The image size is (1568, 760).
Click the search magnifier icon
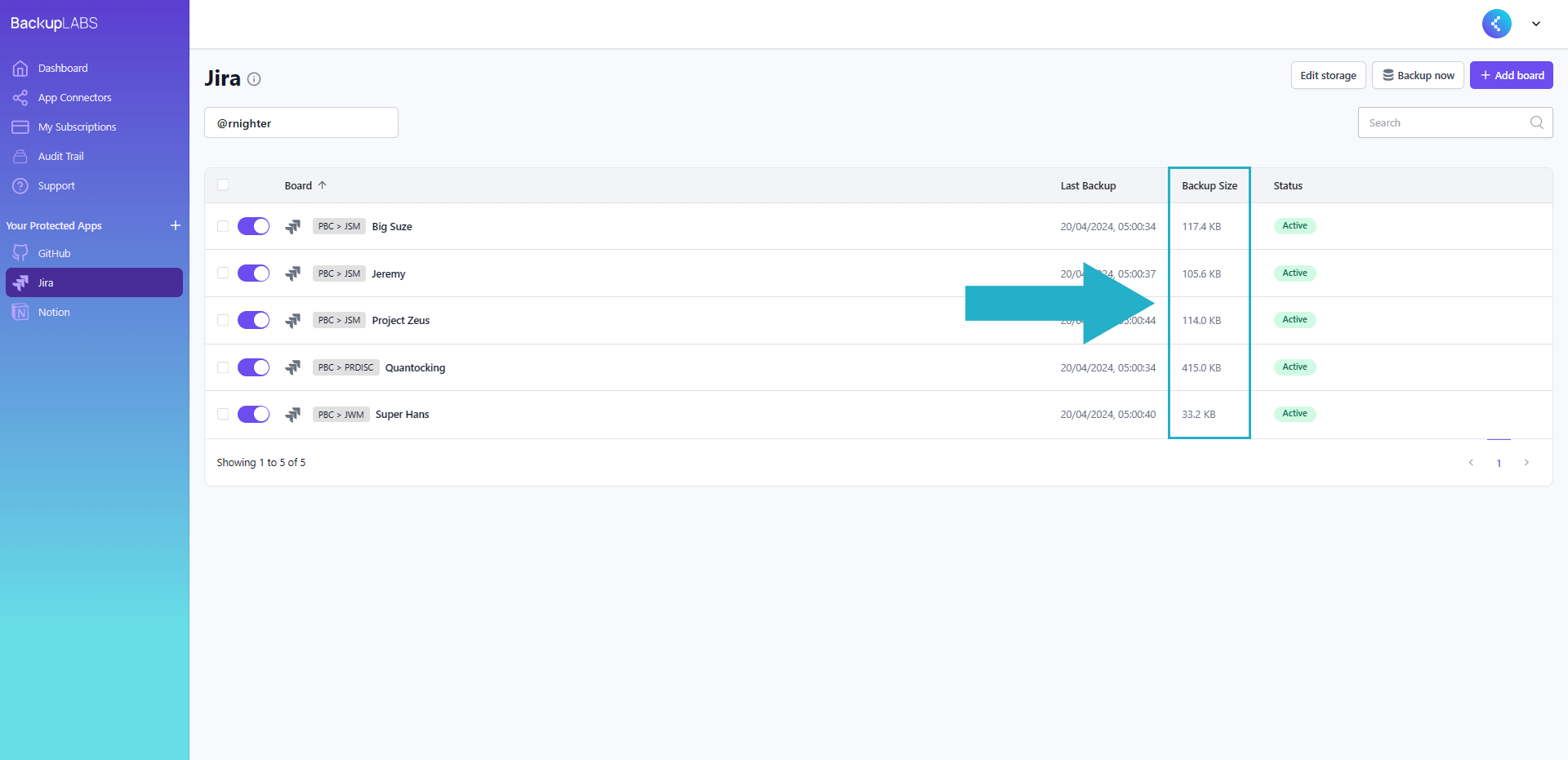(x=1536, y=122)
